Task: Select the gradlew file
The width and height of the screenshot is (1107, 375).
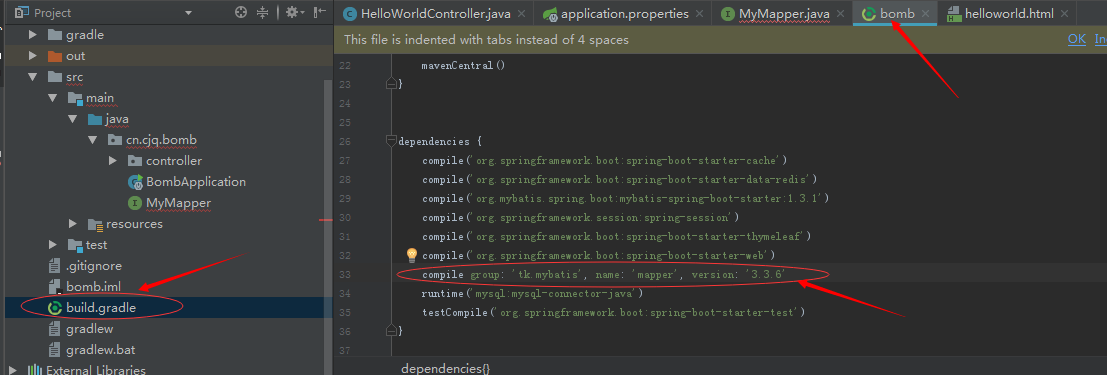Action: coord(90,329)
